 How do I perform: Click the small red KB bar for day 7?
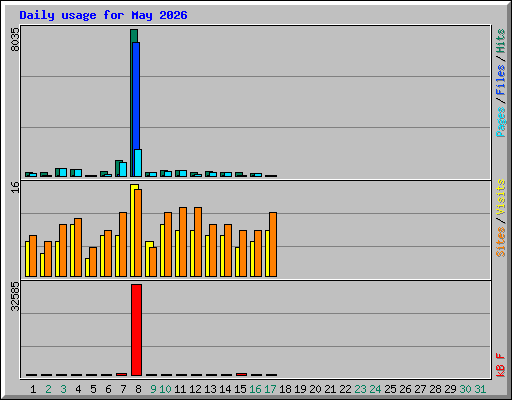(122, 374)
